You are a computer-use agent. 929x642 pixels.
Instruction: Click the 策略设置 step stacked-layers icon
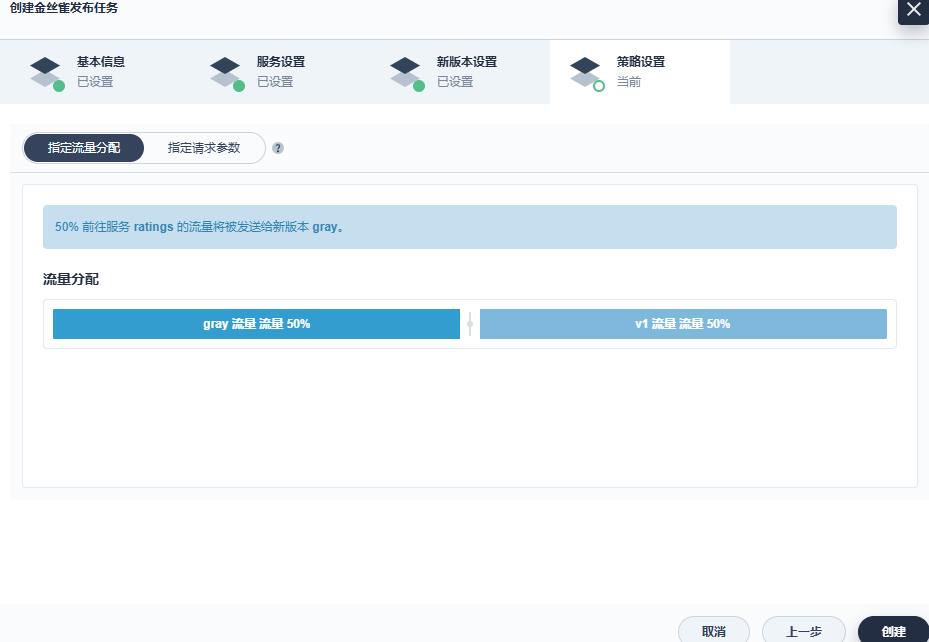585,71
